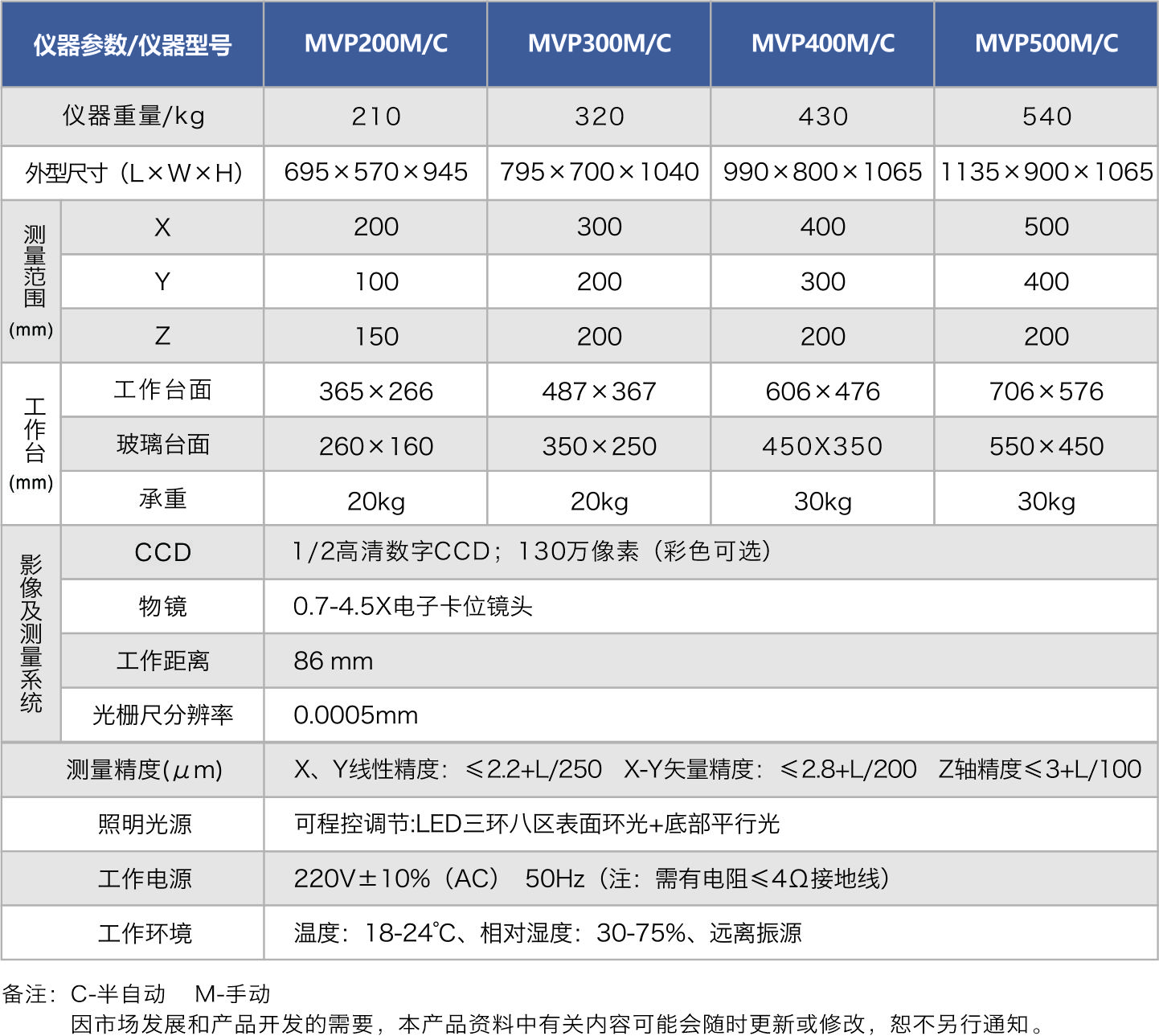1159x1036 pixels.
Task: Click the 0.0005mm value
Action: pos(356,715)
